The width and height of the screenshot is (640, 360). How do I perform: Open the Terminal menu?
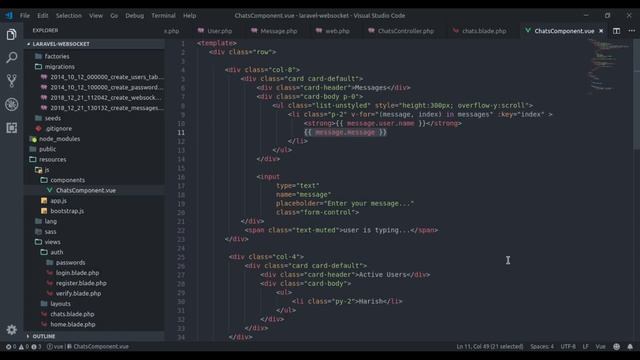click(163, 16)
